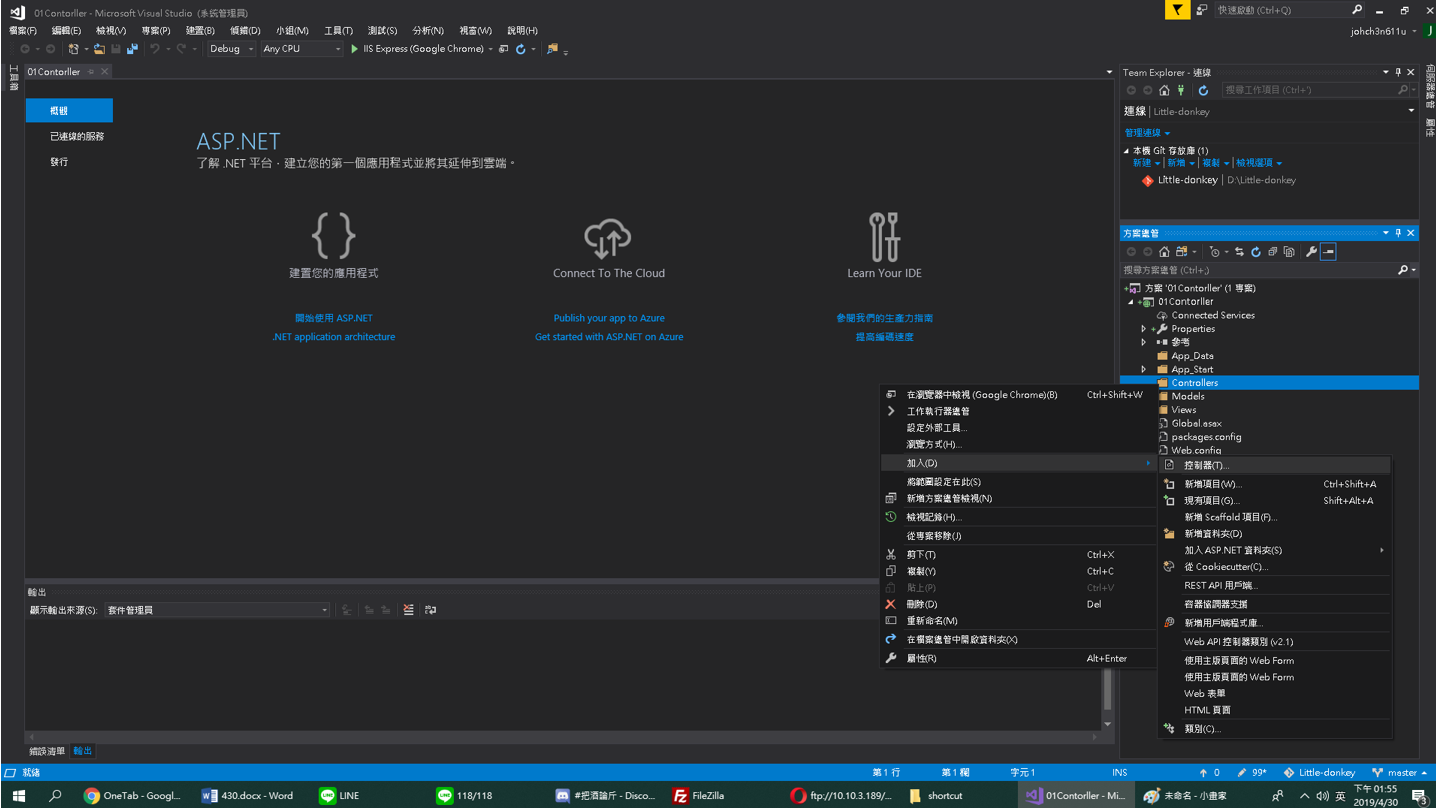
Task: Open the 檢視選項 dropdown in Team Explorer
Action: pos(1258,163)
